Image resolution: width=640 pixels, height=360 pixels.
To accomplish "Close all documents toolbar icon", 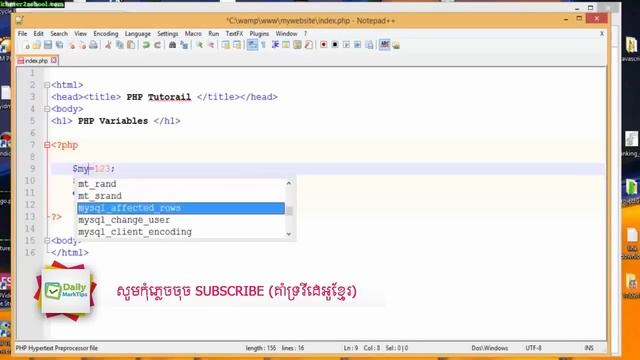I will 82,45.
